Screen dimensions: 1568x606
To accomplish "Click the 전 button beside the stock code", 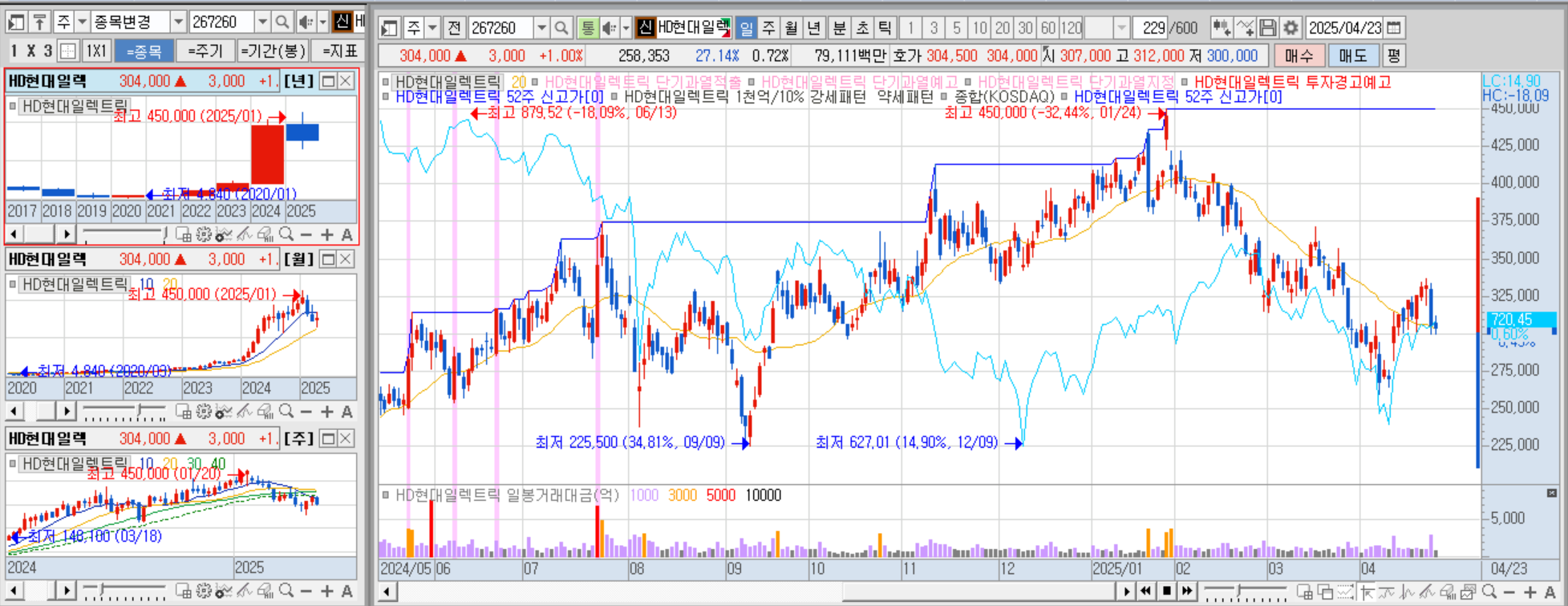I will [x=454, y=28].
